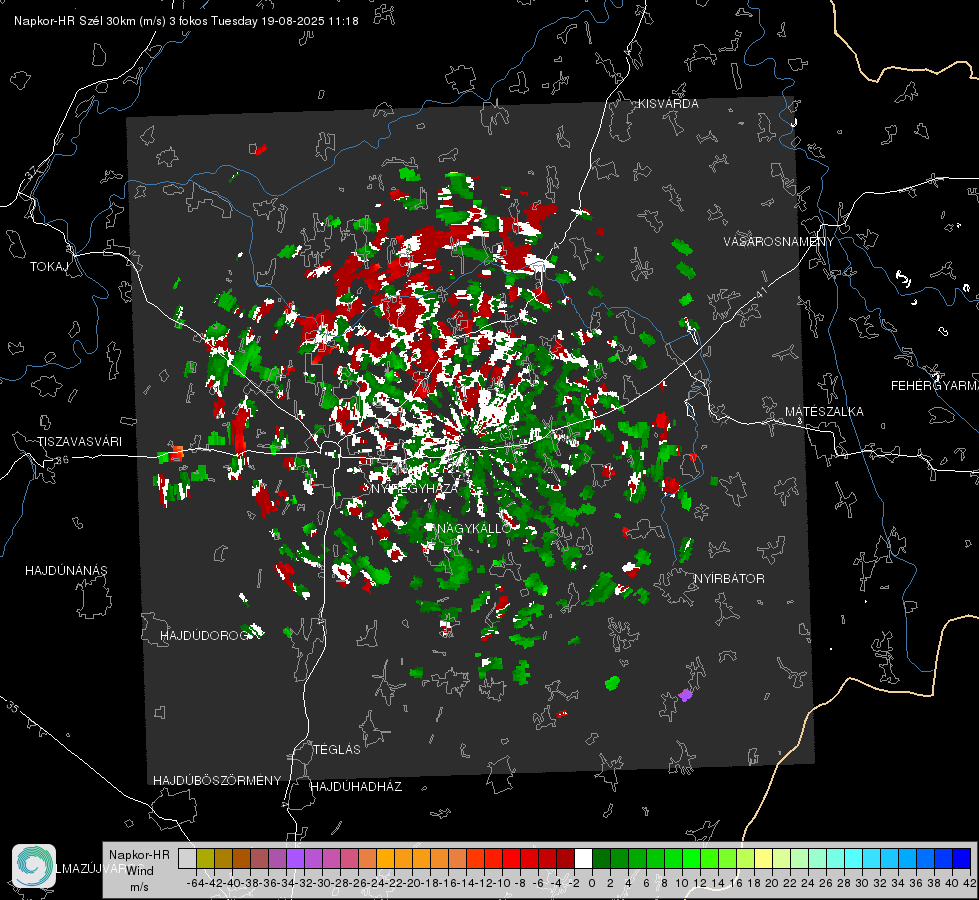Select the MÁTÉSZALKA city label

[x=824, y=412]
